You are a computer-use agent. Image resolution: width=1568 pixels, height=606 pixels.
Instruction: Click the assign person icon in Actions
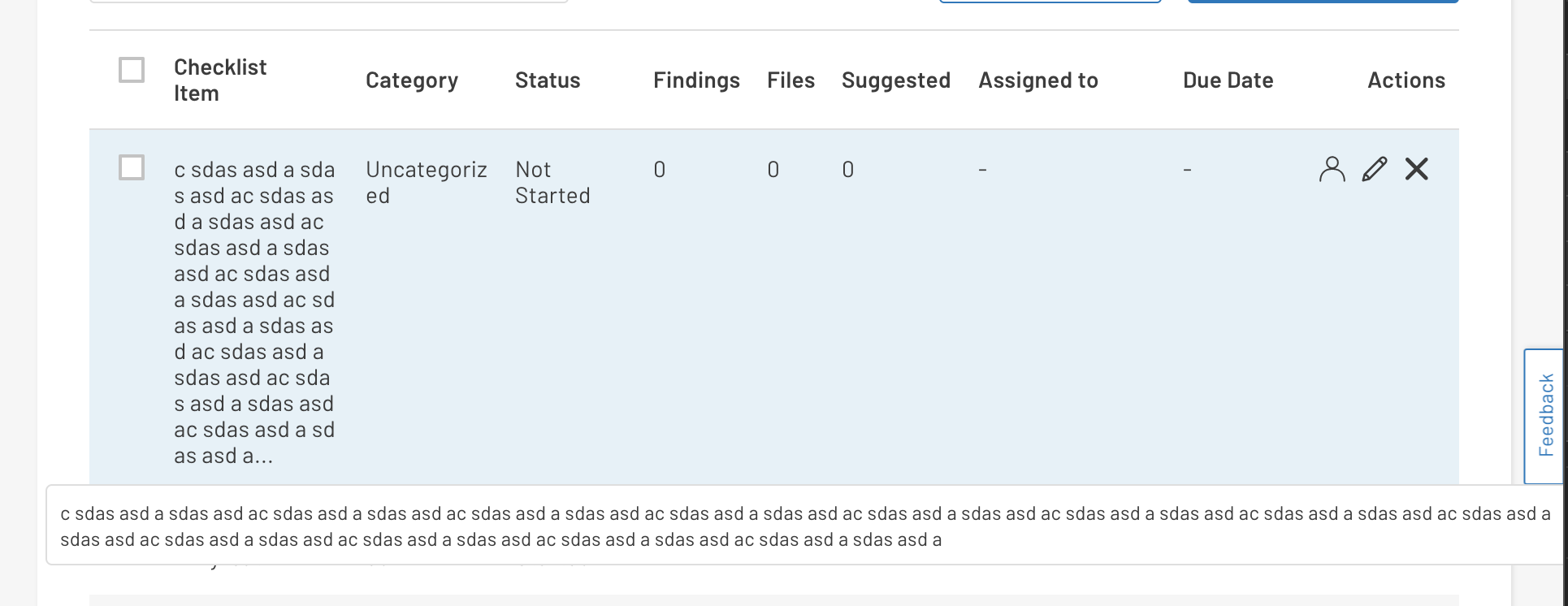[x=1332, y=169]
